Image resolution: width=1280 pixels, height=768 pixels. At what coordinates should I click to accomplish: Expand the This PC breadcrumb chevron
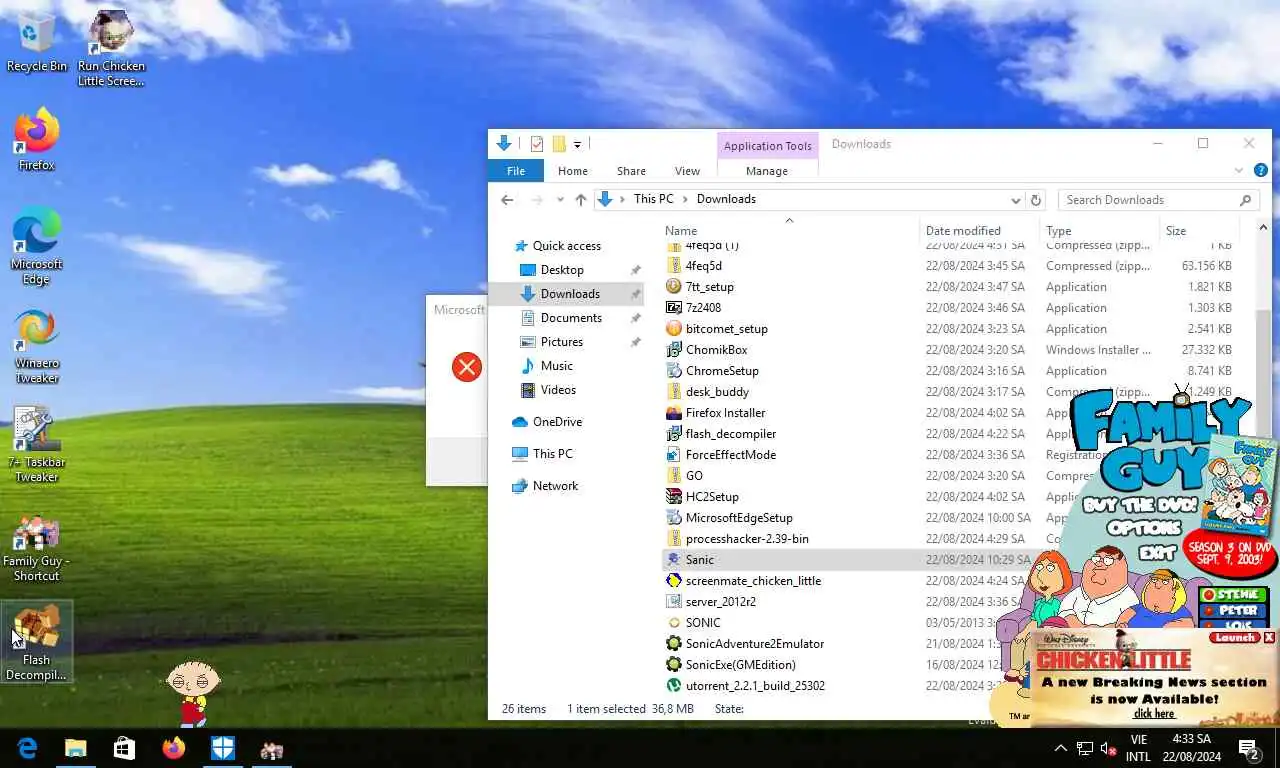[x=685, y=199]
